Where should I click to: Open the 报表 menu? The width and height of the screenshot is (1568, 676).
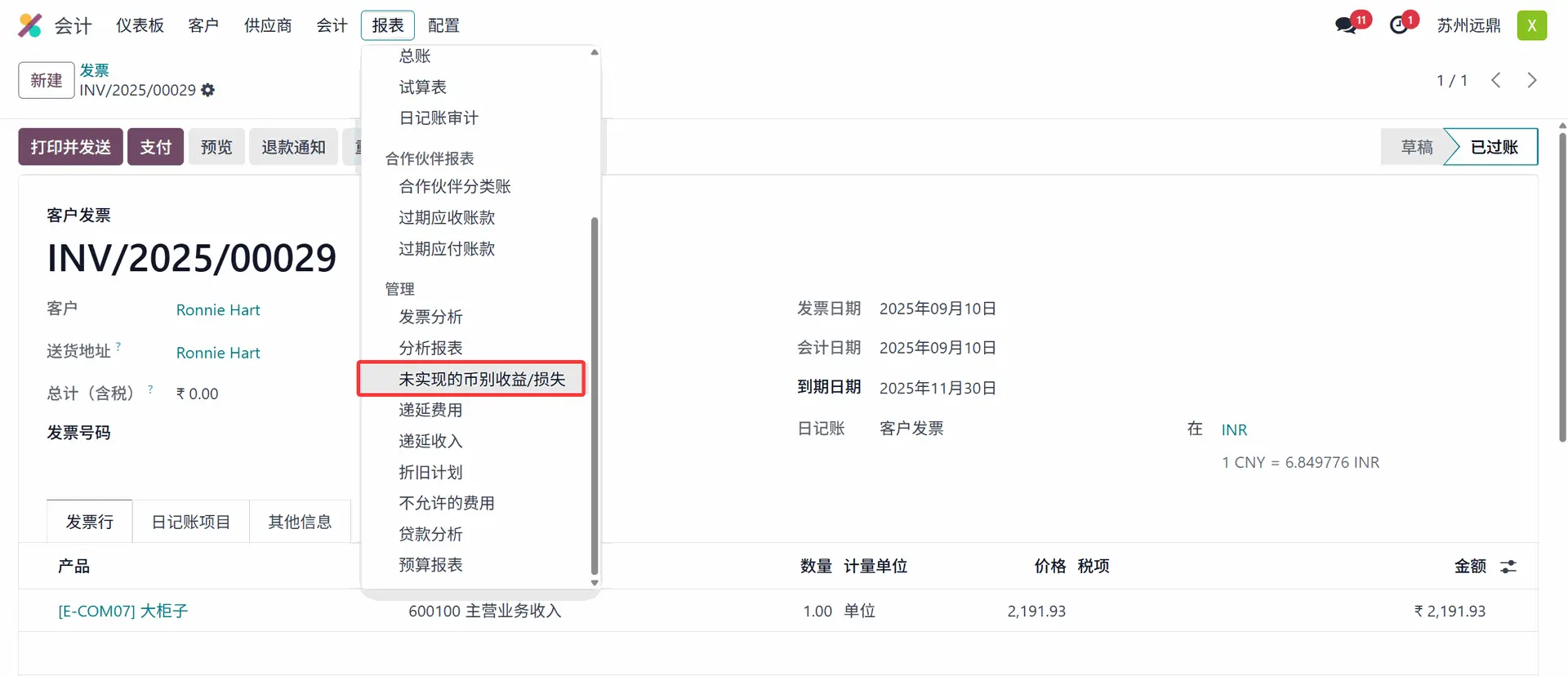(x=387, y=25)
